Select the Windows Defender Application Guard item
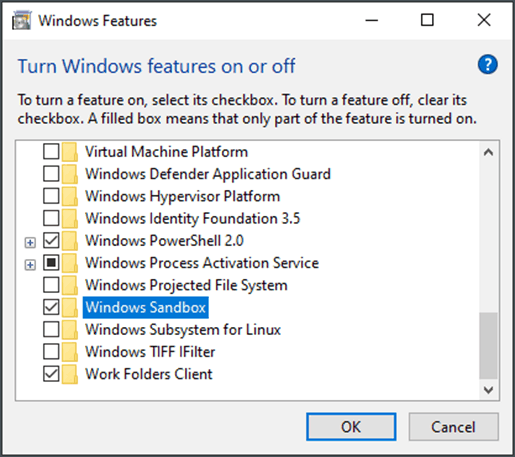The width and height of the screenshot is (515, 457). (208, 174)
